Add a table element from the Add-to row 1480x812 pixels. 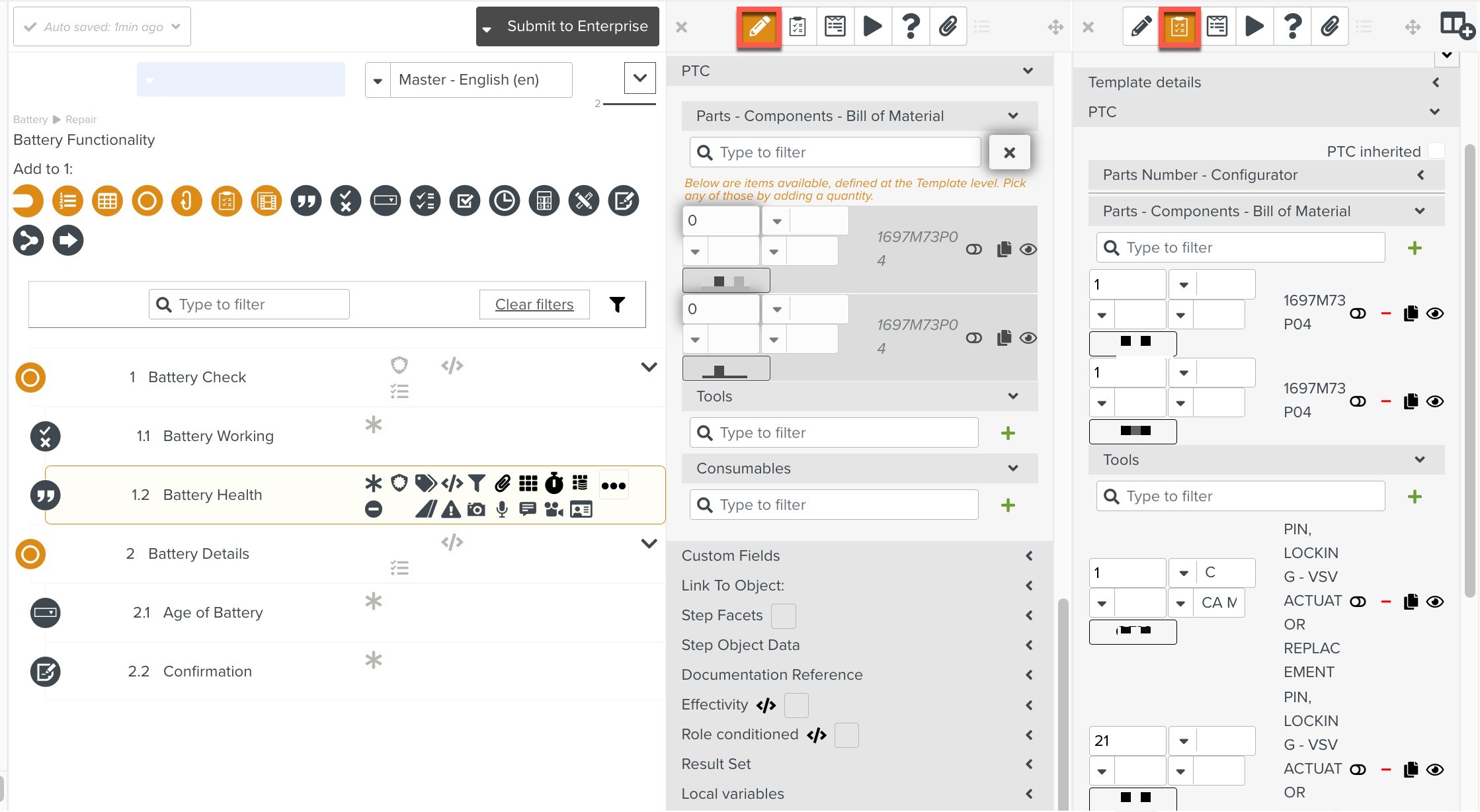pos(108,200)
